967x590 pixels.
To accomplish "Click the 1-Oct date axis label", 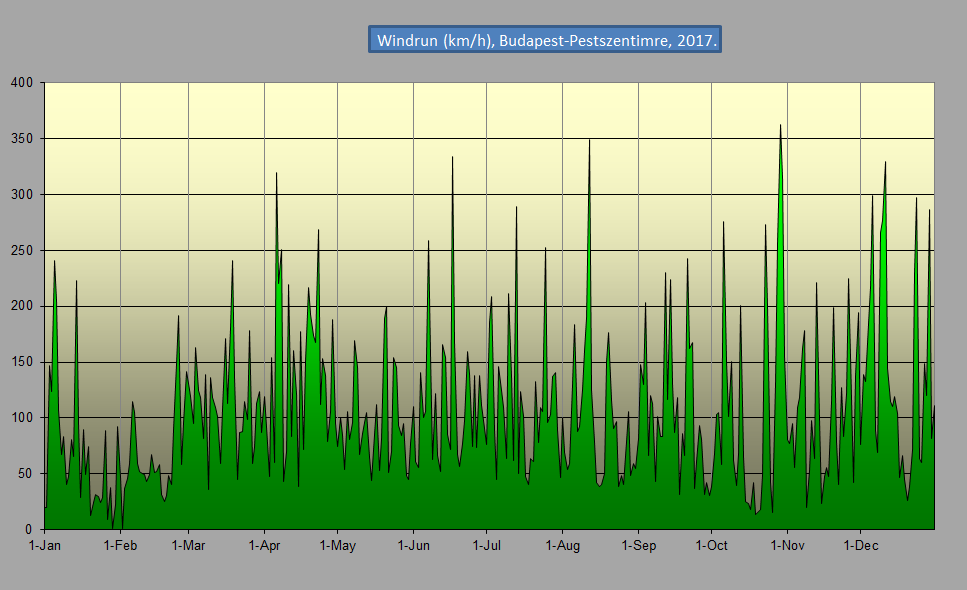I will 711,546.
